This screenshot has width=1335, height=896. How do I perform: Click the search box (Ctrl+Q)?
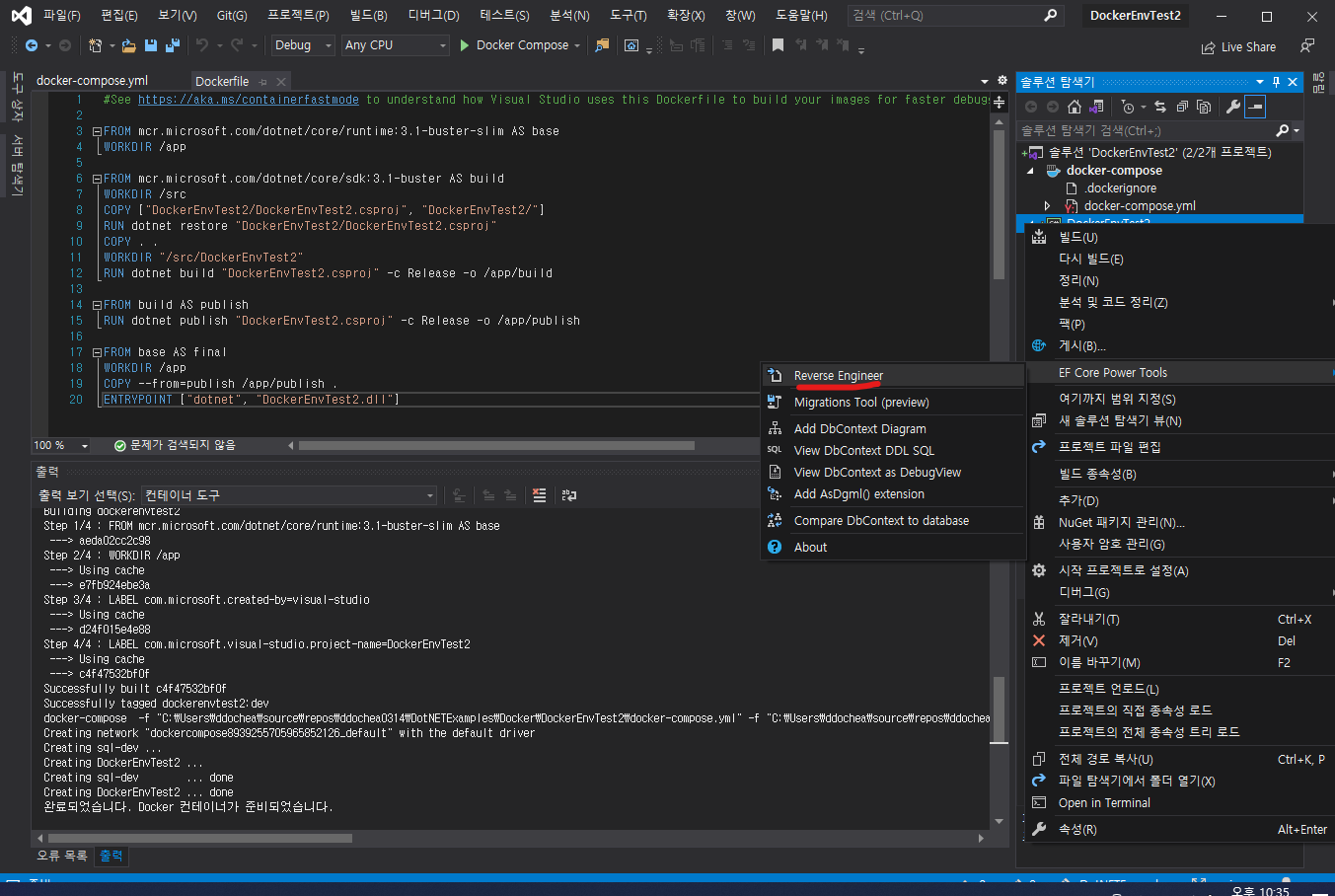955,16
